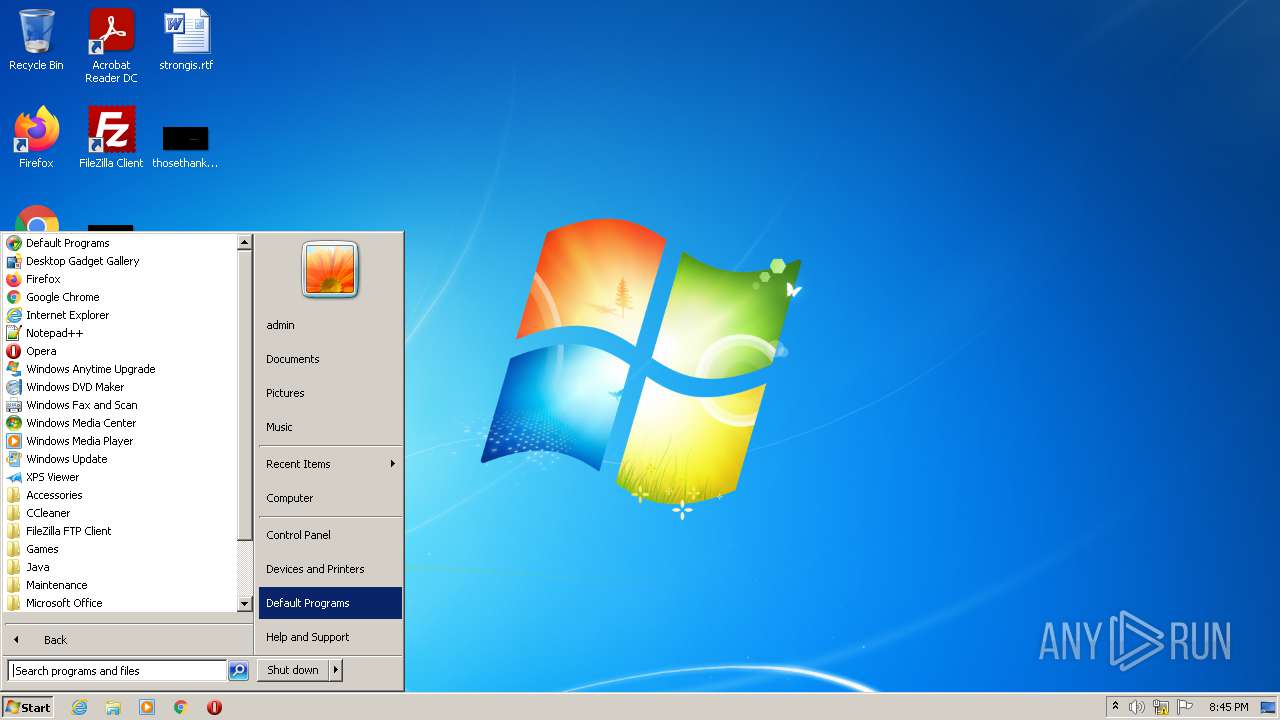This screenshot has height=720, width=1280.
Task: Click the Shut down button
Action: (x=293, y=670)
